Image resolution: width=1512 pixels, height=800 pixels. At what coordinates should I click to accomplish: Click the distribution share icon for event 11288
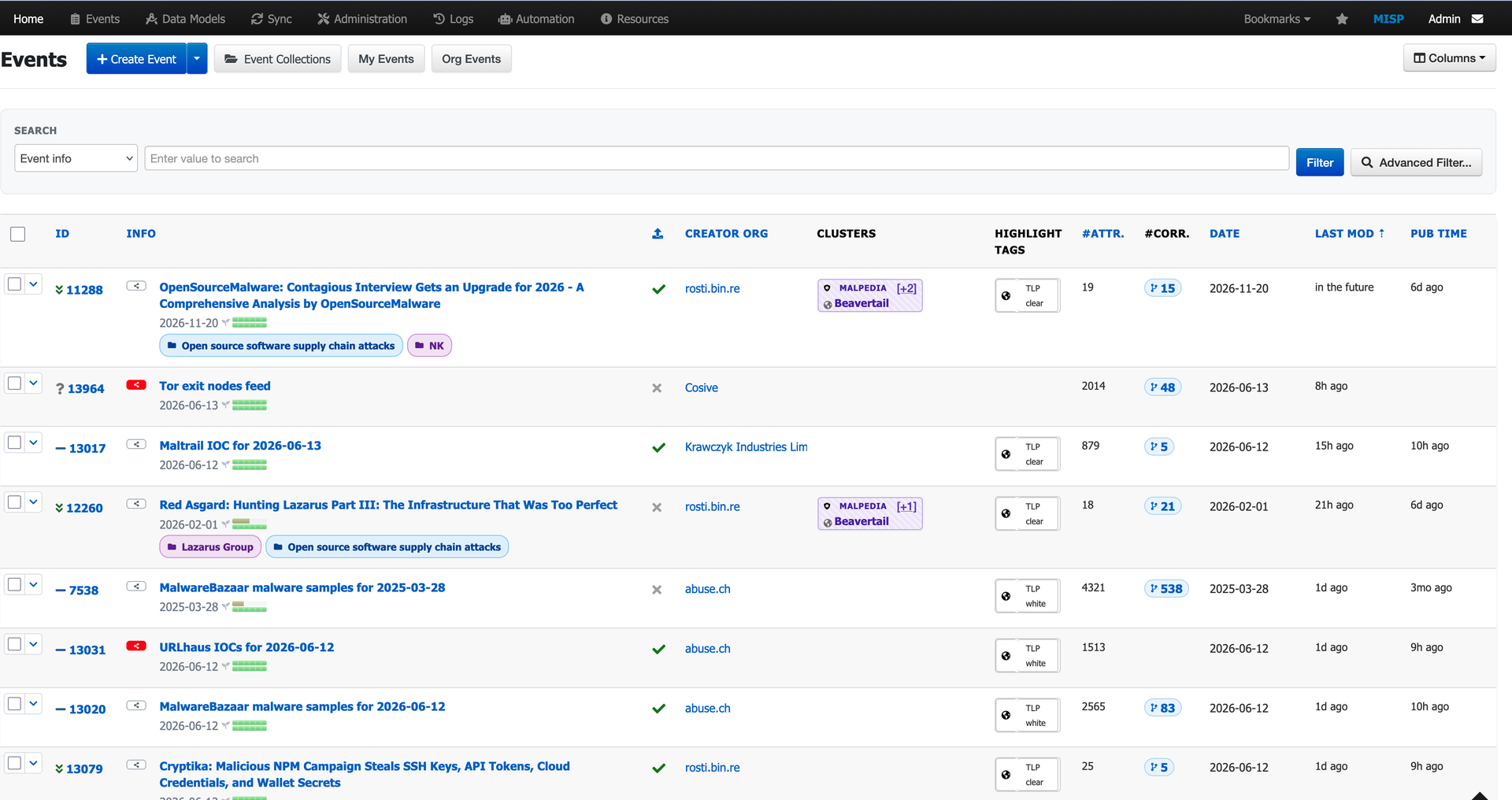[x=136, y=286]
